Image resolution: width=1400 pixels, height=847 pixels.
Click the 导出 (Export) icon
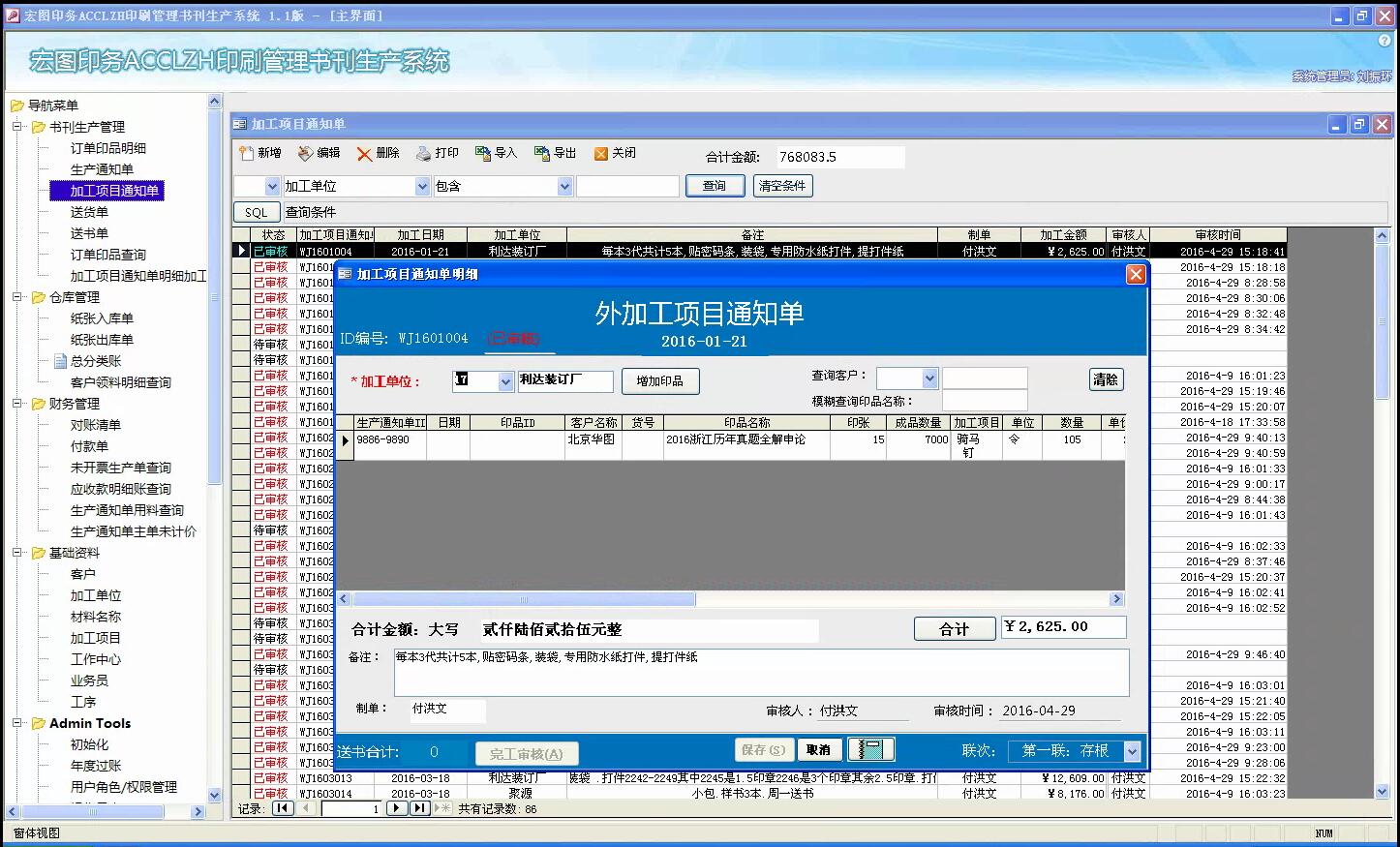coord(554,152)
